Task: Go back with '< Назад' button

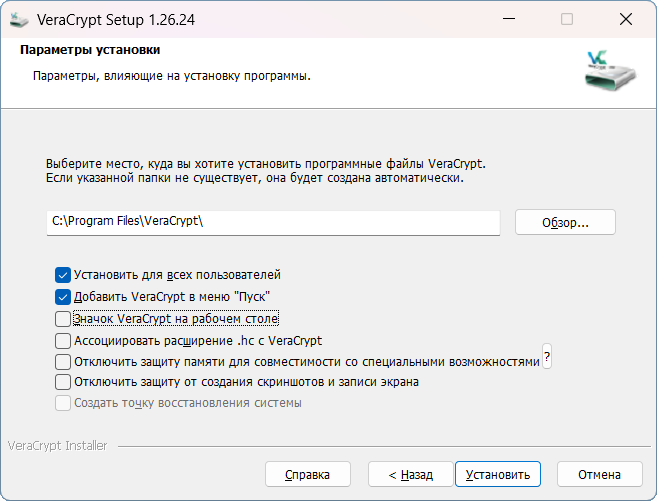Action: coord(410,474)
